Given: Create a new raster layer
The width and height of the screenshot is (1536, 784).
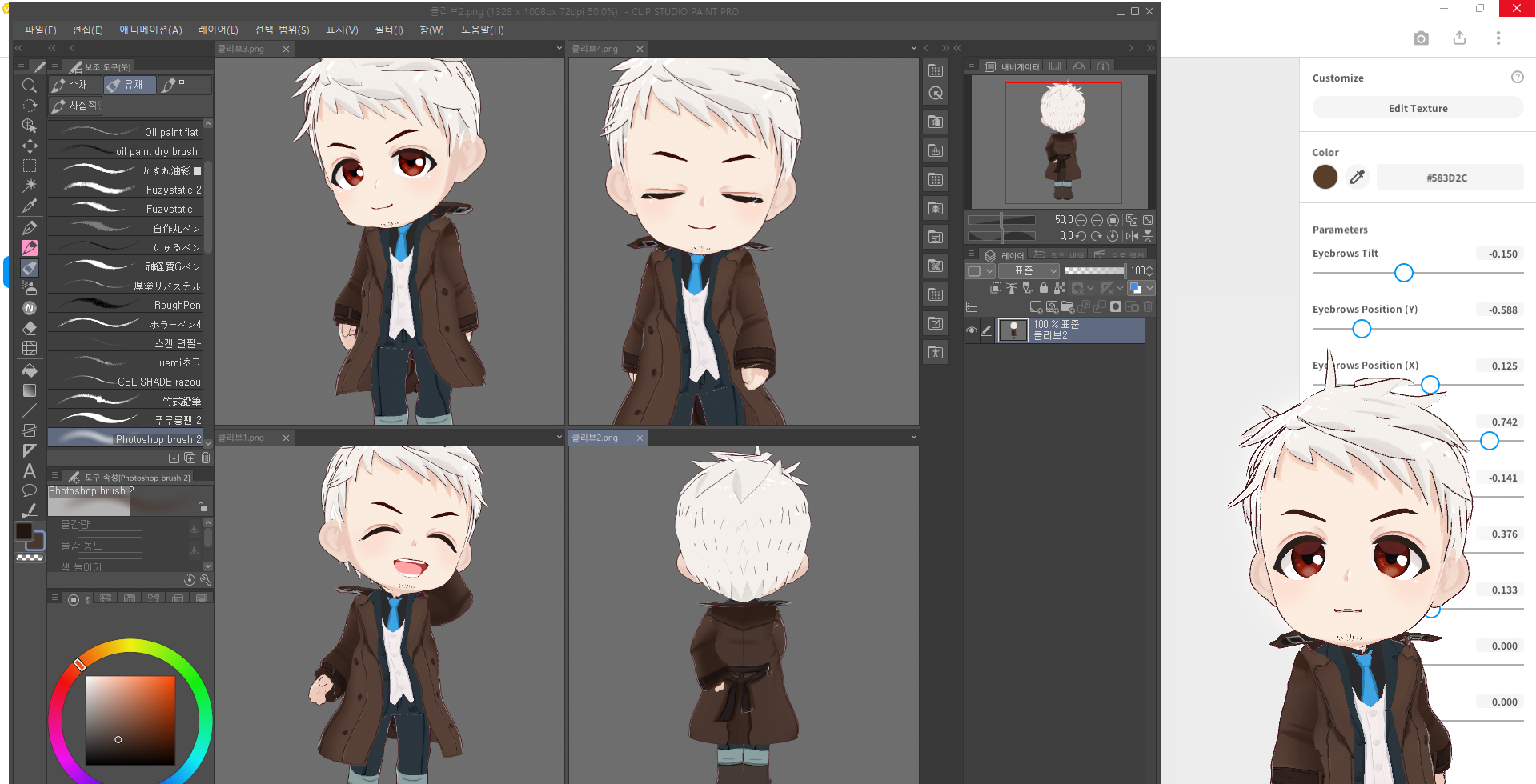Looking at the screenshot, I should 1036,307.
